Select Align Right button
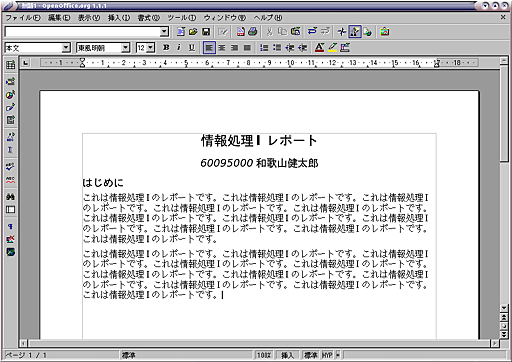512x362 pixels. [x=234, y=48]
